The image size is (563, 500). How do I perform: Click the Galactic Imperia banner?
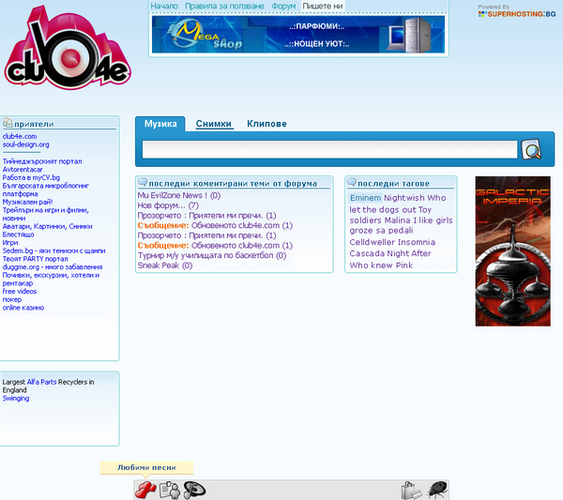[513, 251]
